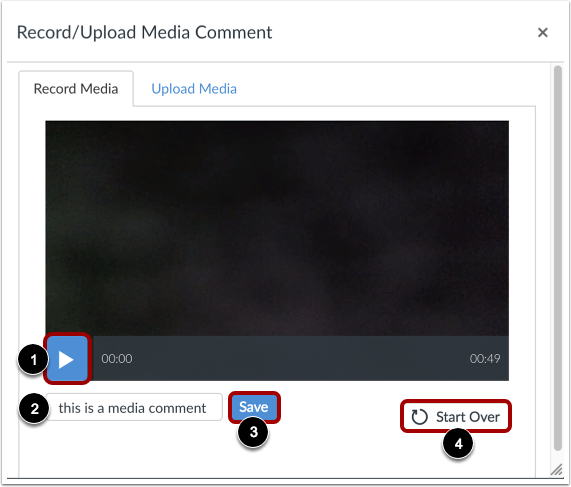Click the circular arrow icon beside Start Over
The width and height of the screenshot is (571, 487).
click(419, 417)
